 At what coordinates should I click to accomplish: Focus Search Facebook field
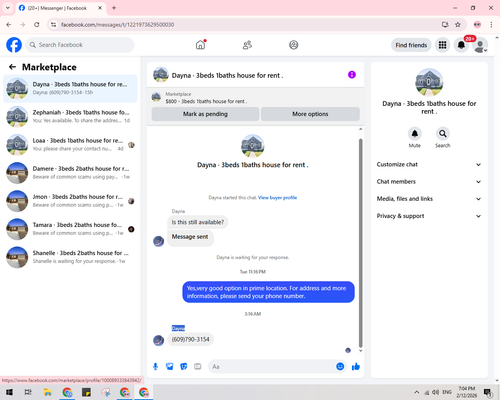80,45
